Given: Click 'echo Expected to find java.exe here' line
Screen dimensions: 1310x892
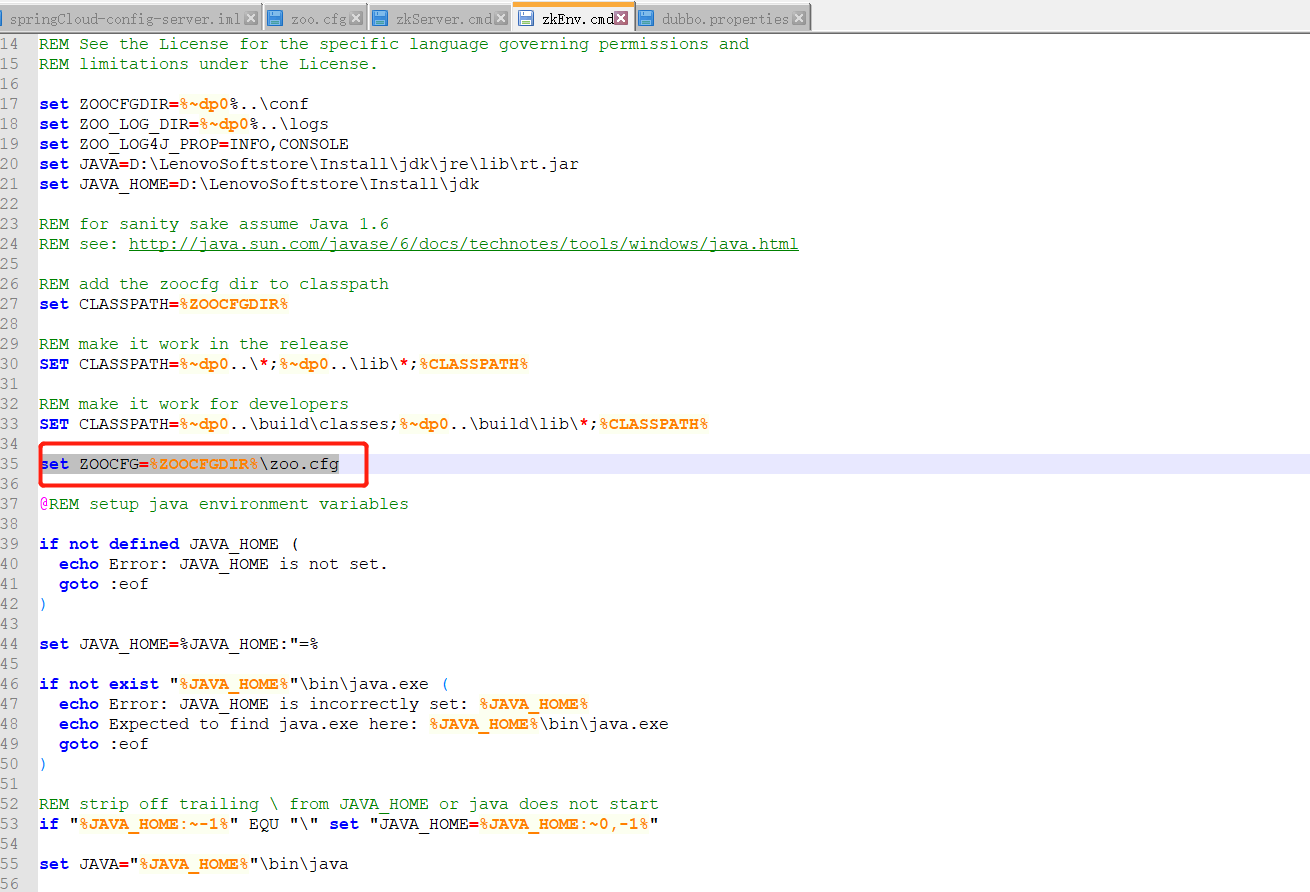Looking at the screenshot, I should [364, 724].
